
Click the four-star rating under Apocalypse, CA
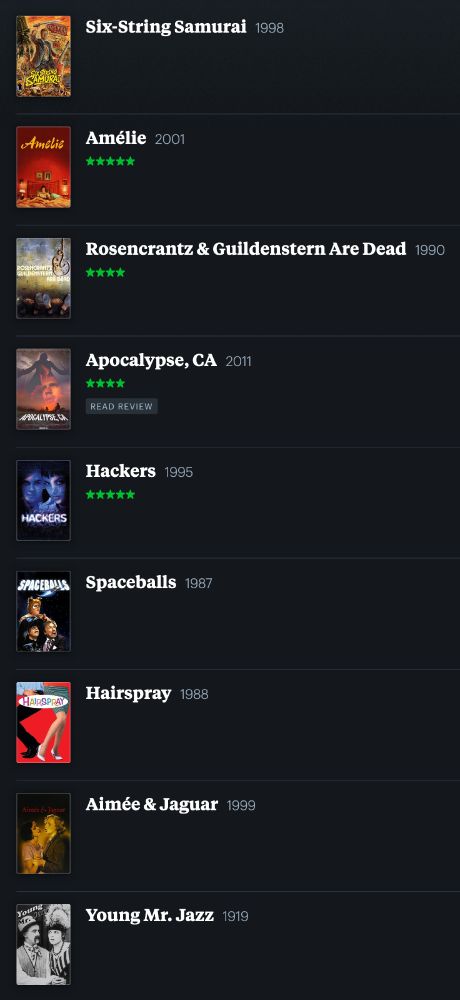105,383
